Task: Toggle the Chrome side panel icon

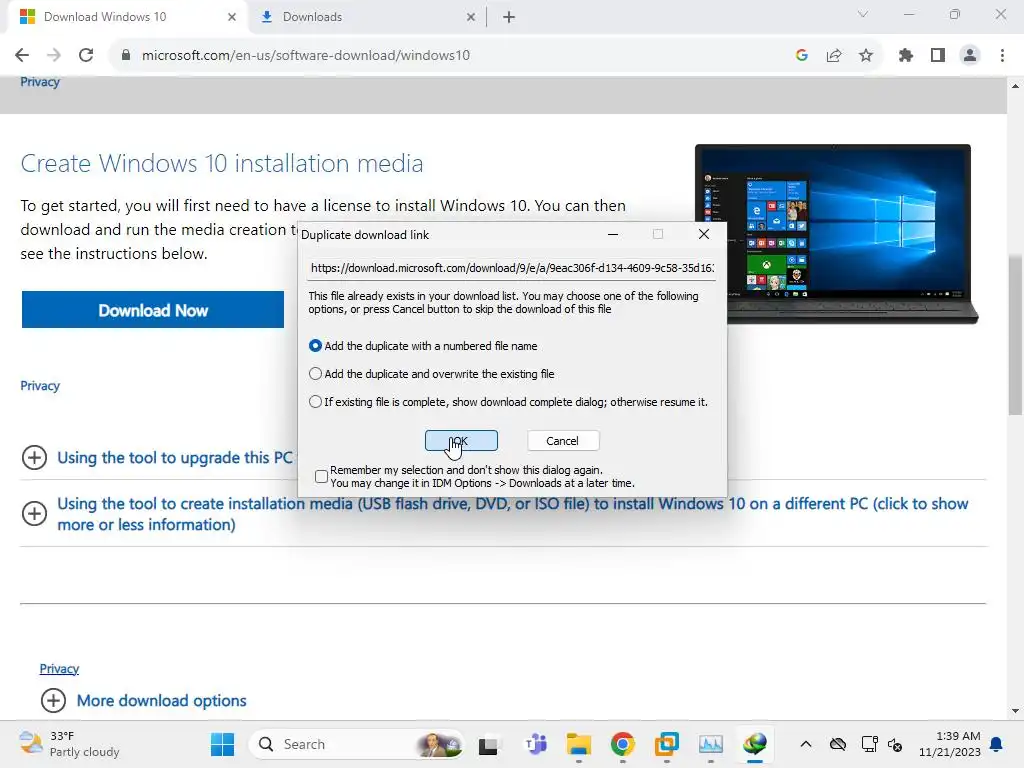Action: click(938, 56)
